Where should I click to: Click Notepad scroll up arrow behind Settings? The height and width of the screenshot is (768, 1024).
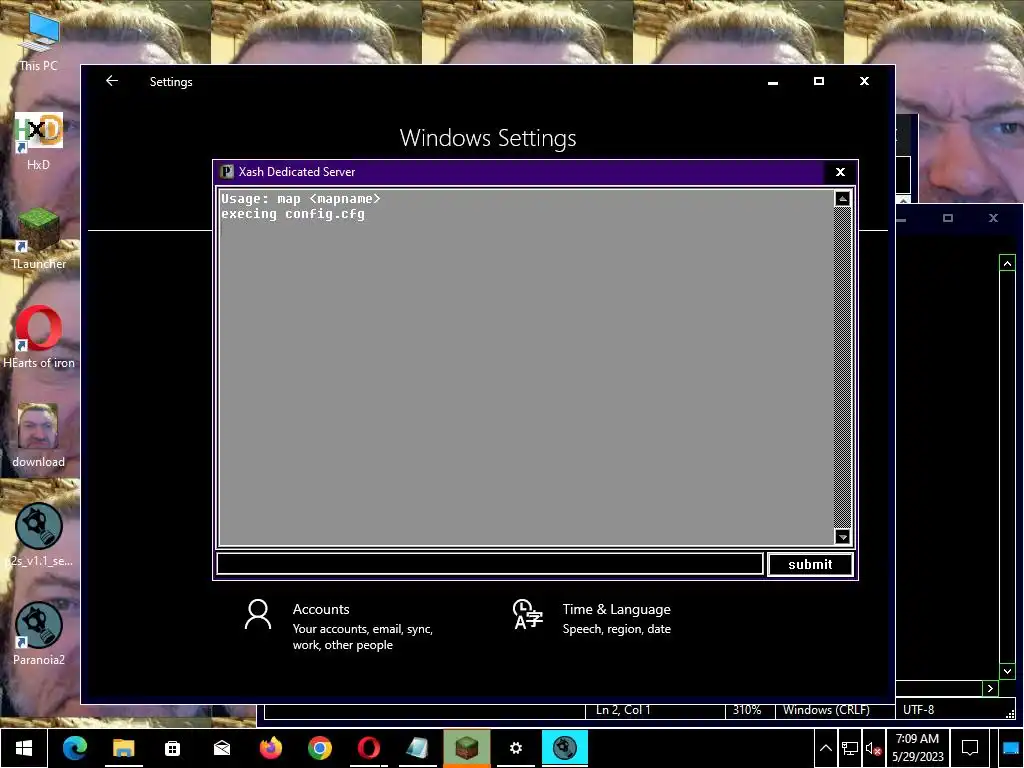click(x=1007, y=263)
